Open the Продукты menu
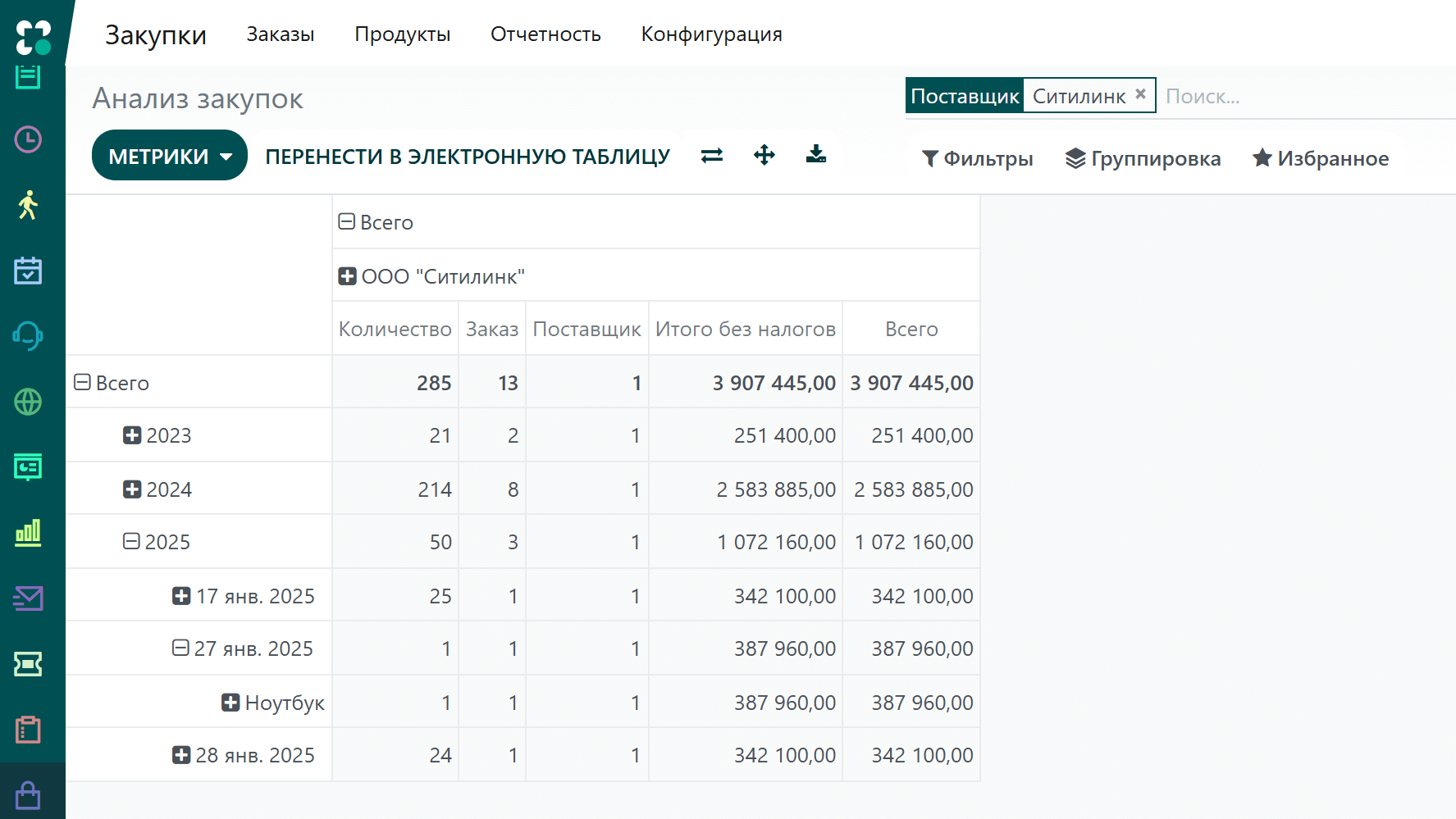The height and width of the screenshot is (819, 1456). (x=403, y=34)
